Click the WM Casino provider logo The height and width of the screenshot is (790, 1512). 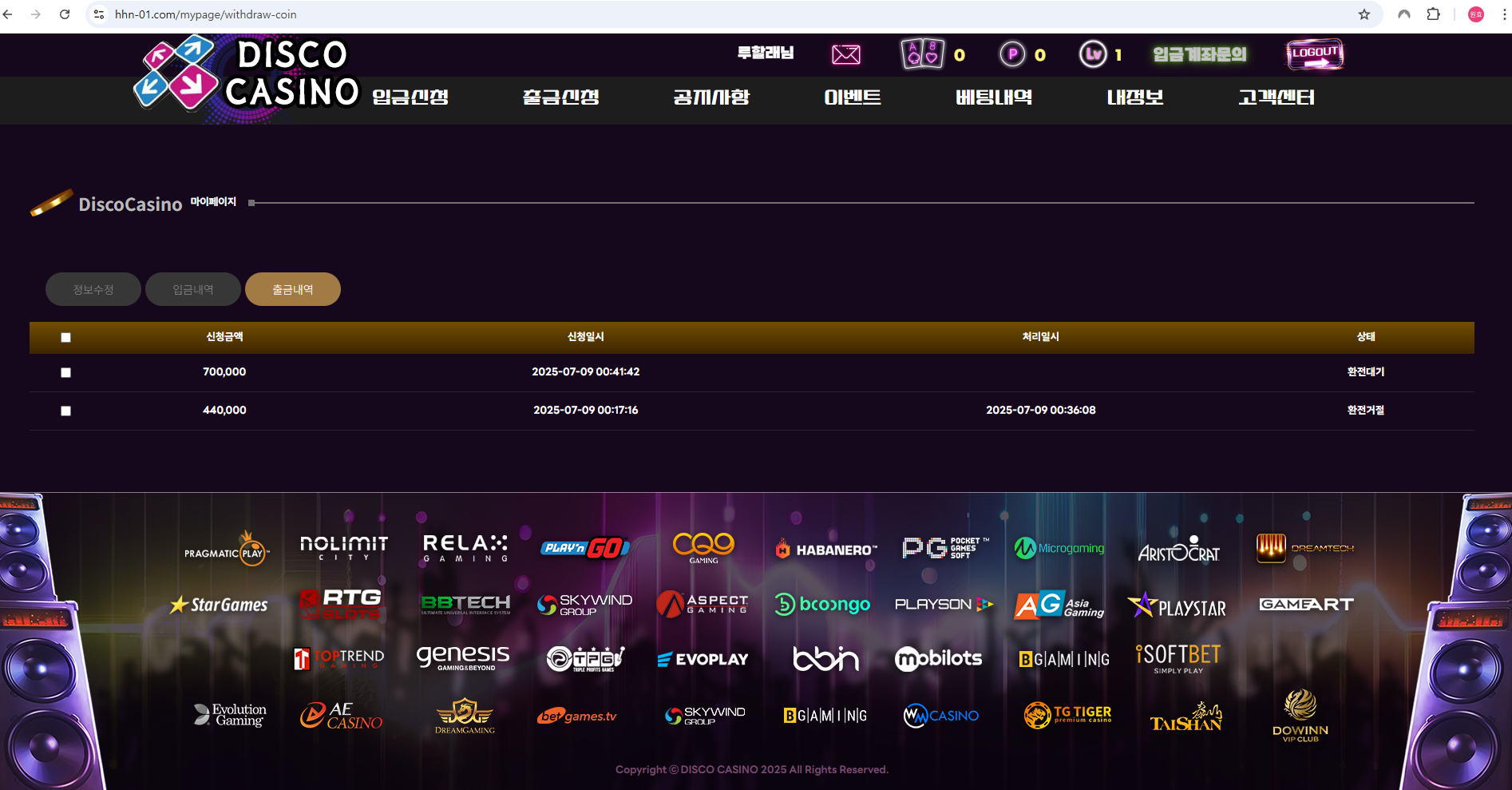(x=941, y=716)
